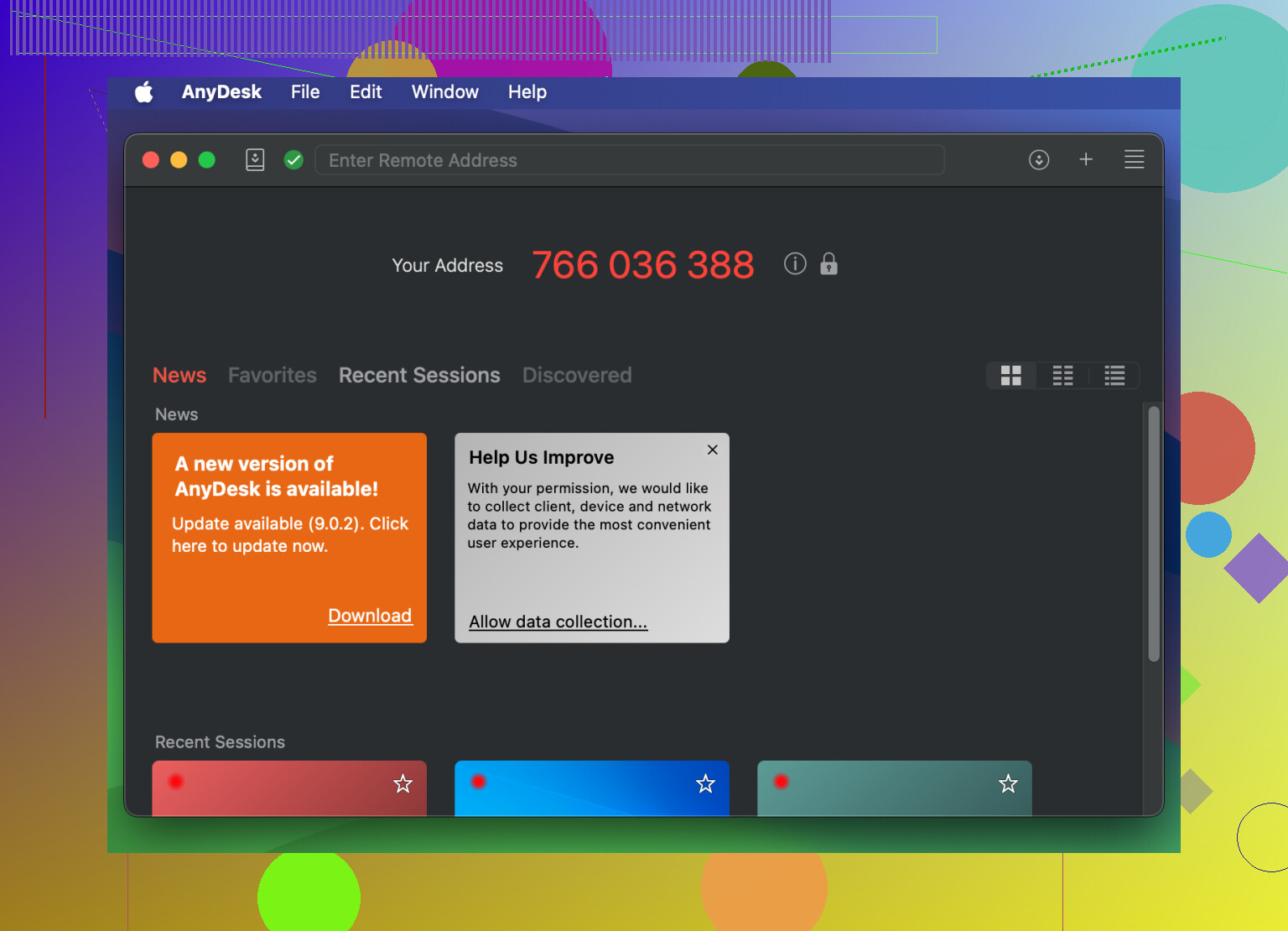Click the status dot on red session
This screenshot has width=1288, height=931.
176,782
